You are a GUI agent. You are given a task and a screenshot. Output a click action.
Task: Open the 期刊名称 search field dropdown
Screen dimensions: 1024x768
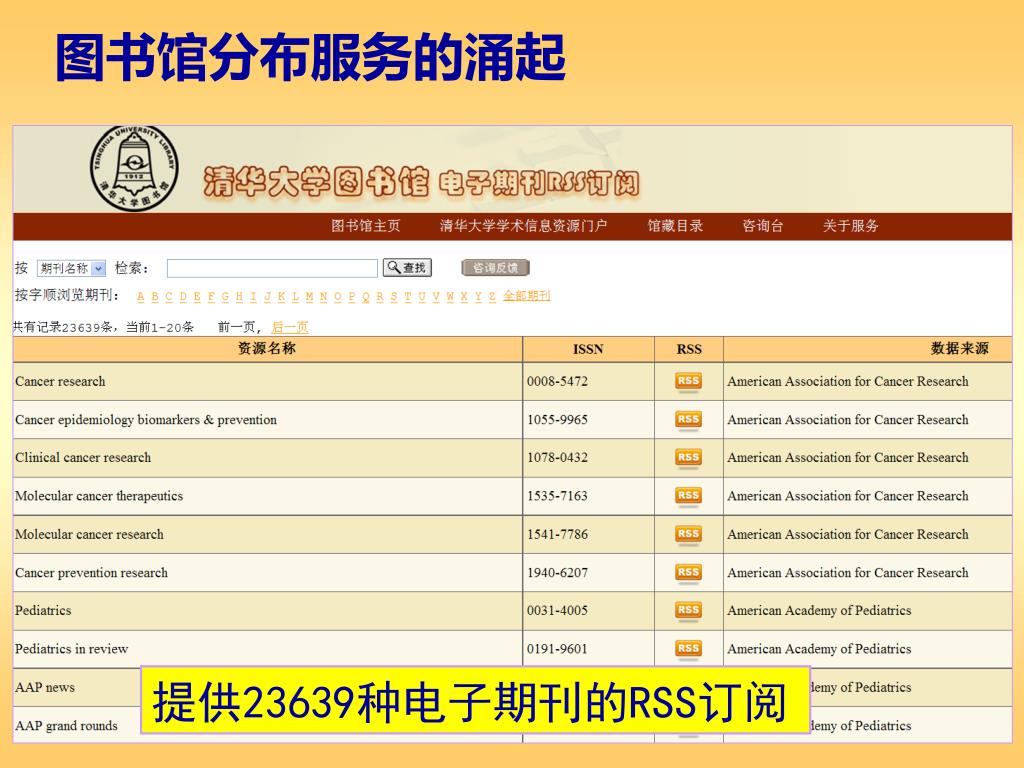(71, 268)
